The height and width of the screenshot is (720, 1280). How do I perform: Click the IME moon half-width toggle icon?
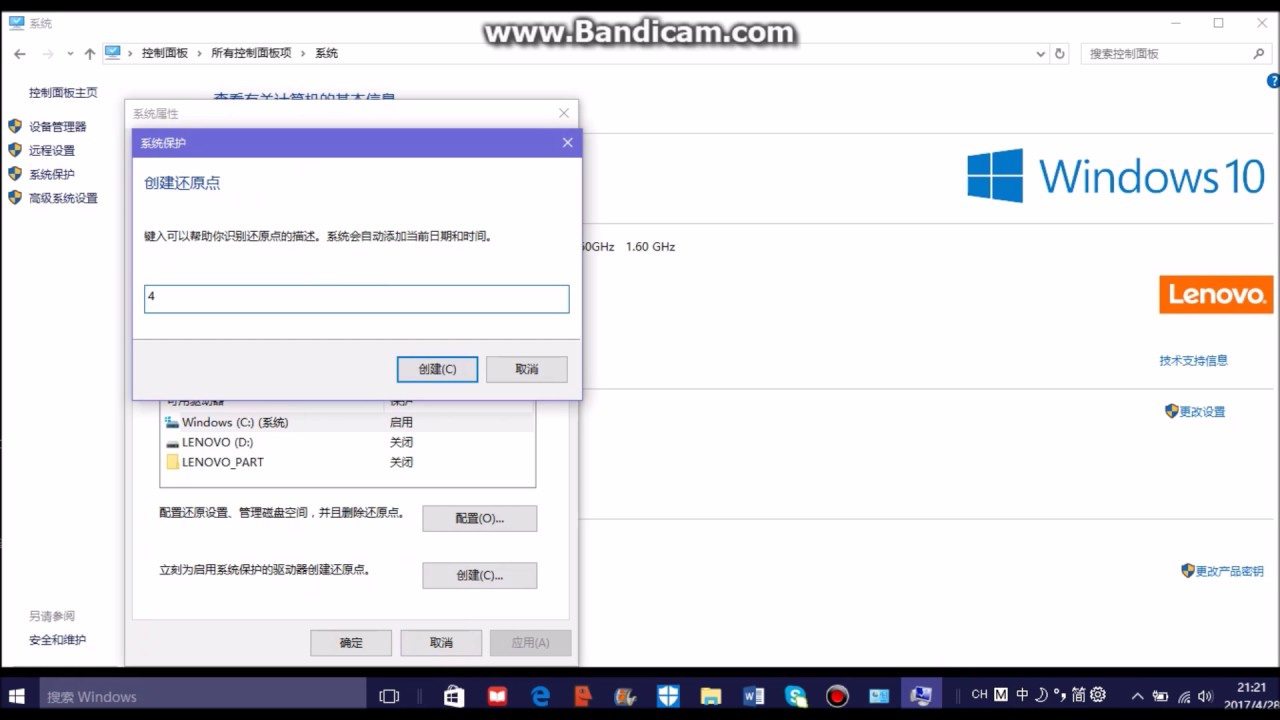pos(1041,695)
